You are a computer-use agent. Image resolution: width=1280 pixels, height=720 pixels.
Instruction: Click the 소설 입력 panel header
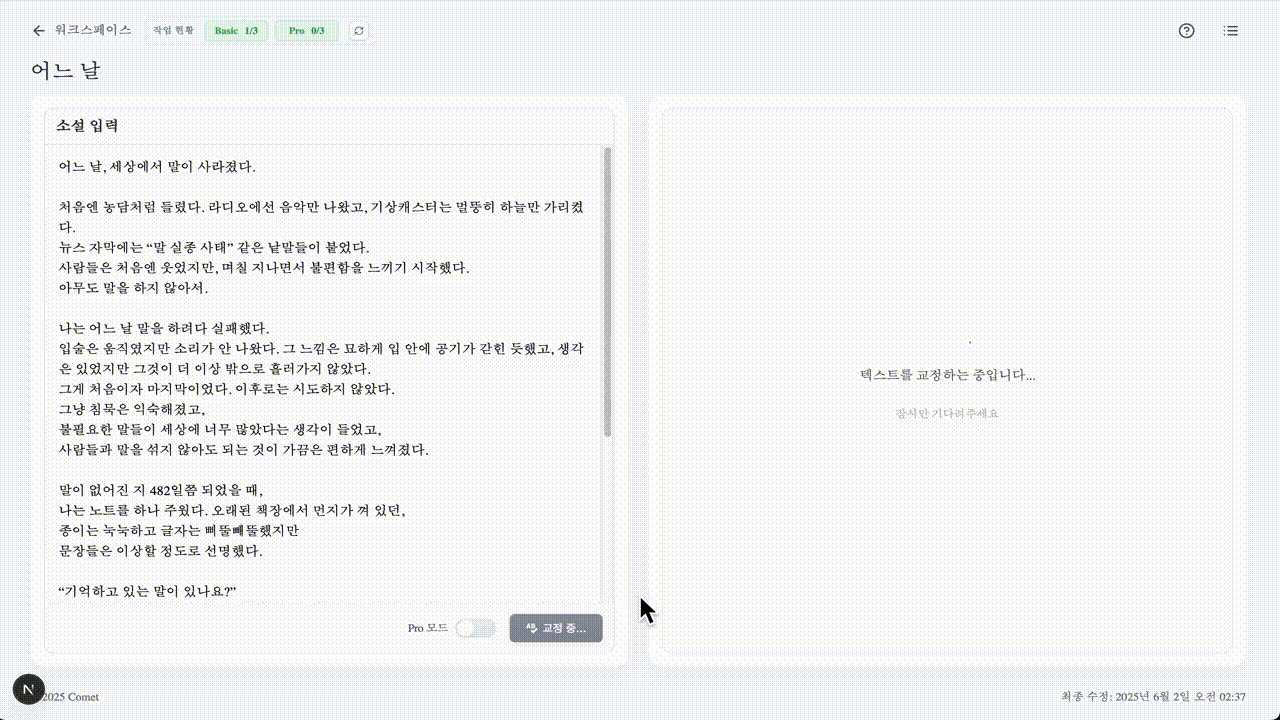pos(329,126)
